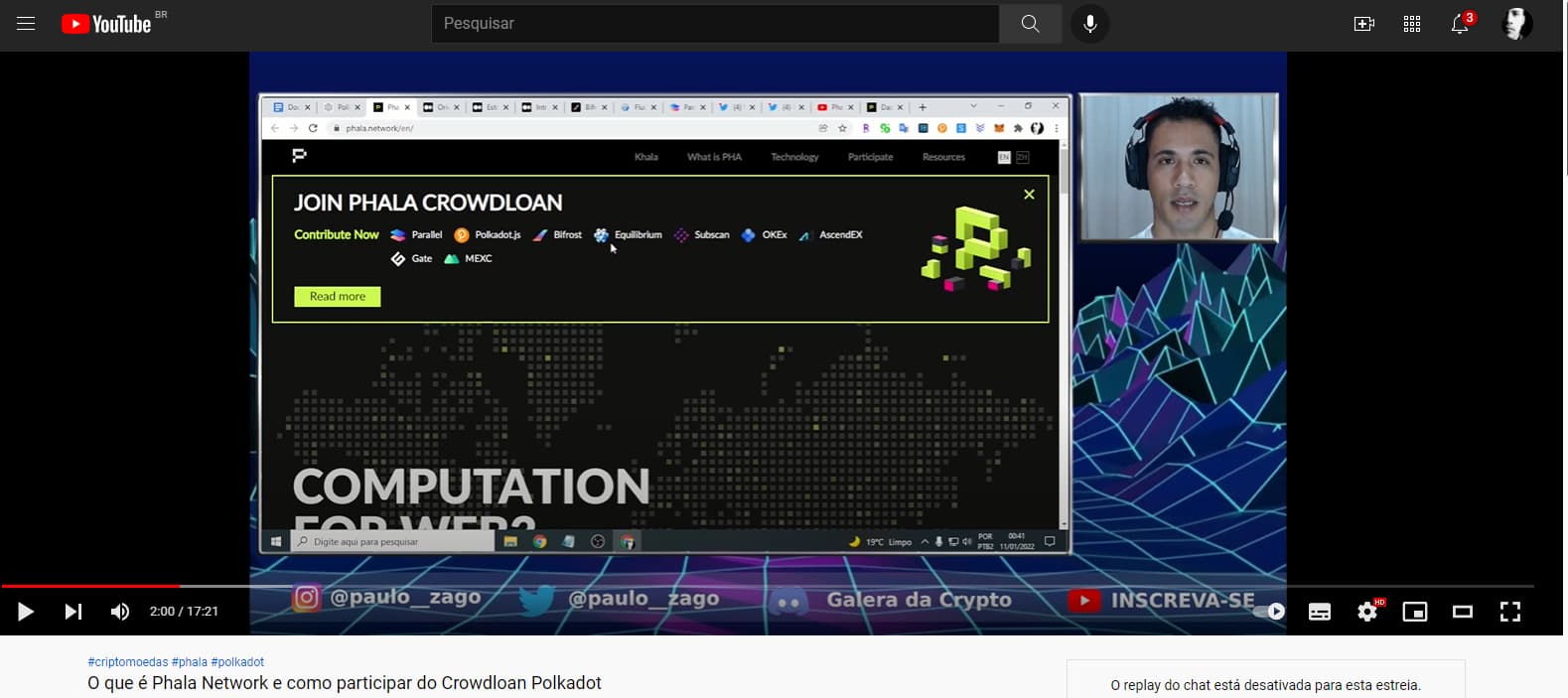Click Equilibrium in the crowdloan banner
1568x698 pixels.
pyautogui.click(x=628, y=234)
